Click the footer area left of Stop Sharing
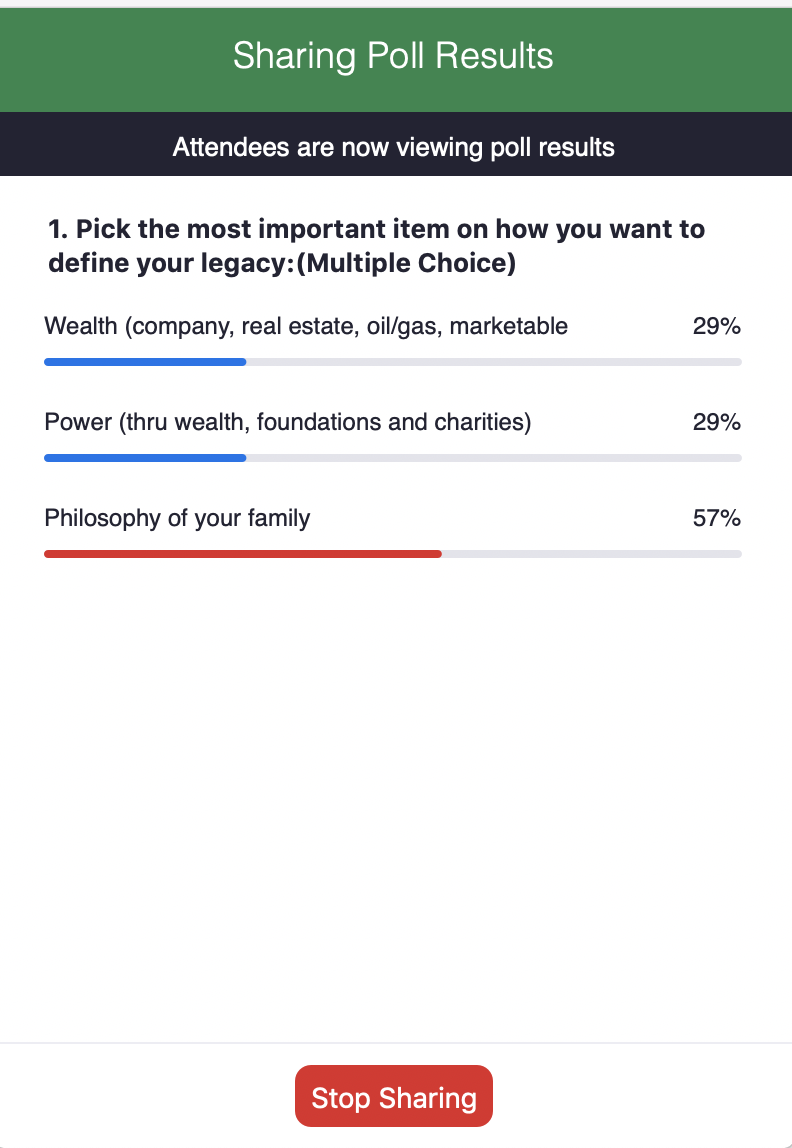This screenshot has width=792, height=1148. (148, 1097)
